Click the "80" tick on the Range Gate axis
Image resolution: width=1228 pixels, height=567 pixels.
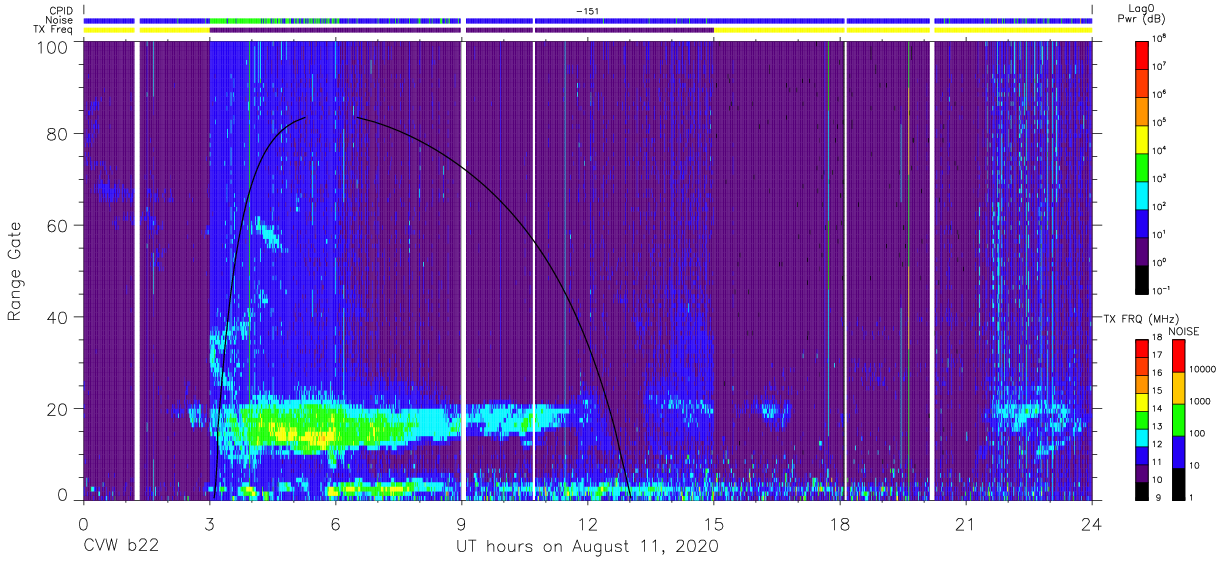pos(56,134)
